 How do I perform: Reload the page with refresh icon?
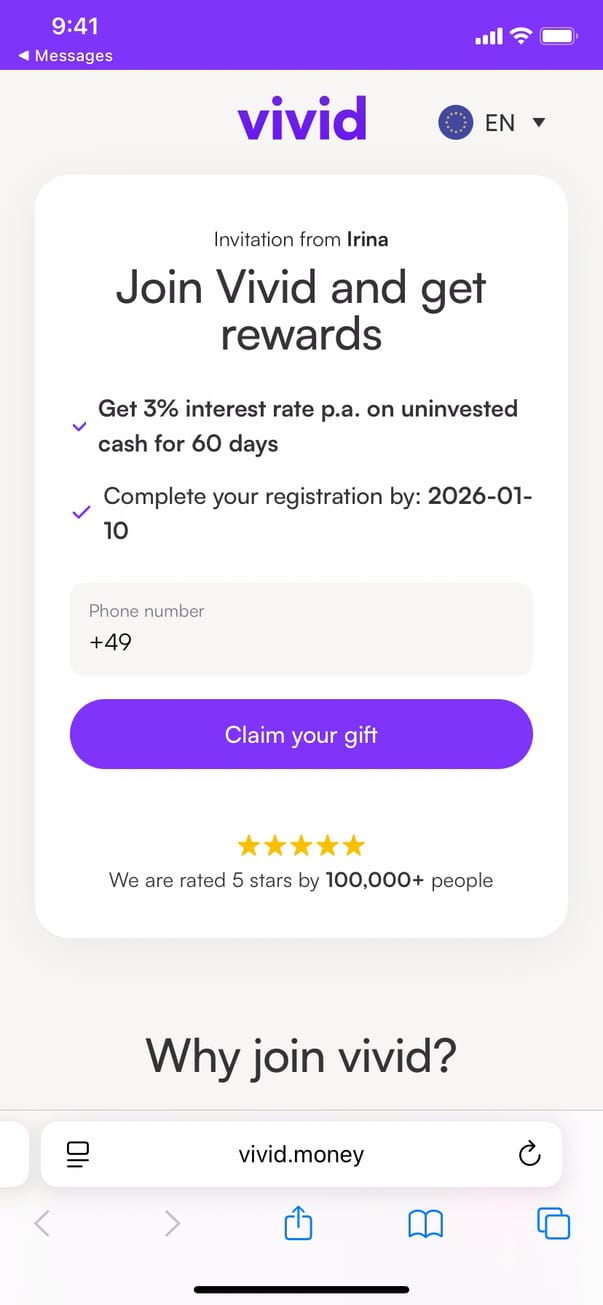pyautogui.click(x=529, y=1155)
